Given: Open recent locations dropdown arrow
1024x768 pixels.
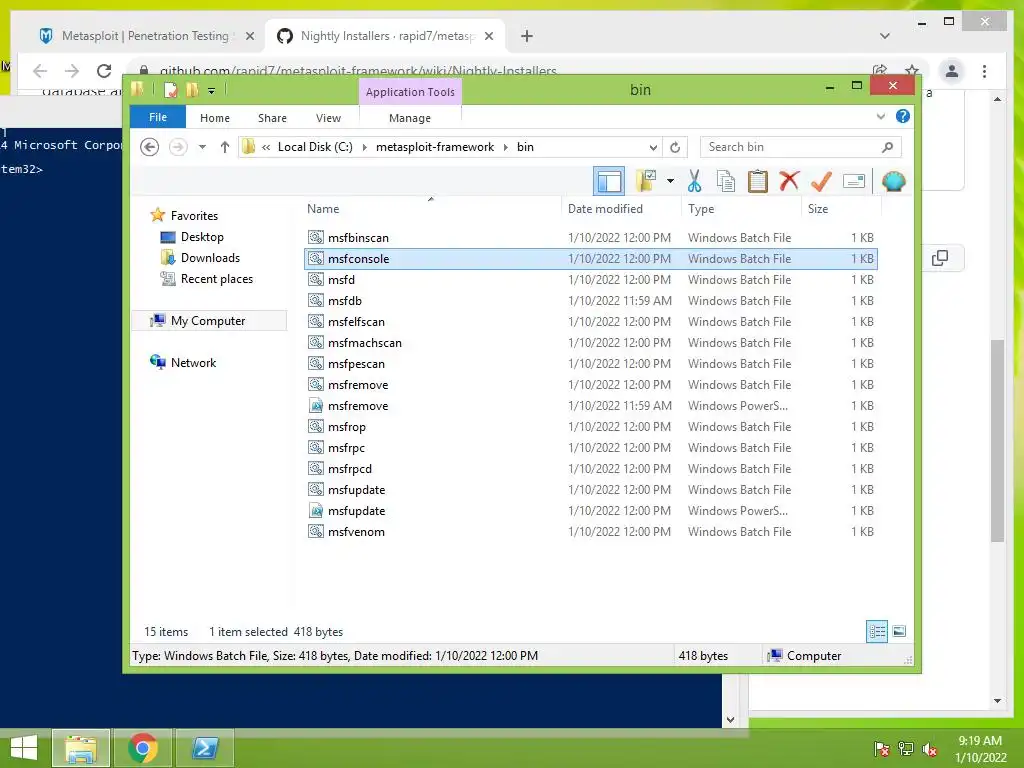Looking at the screenshot, I should [202, 147].
